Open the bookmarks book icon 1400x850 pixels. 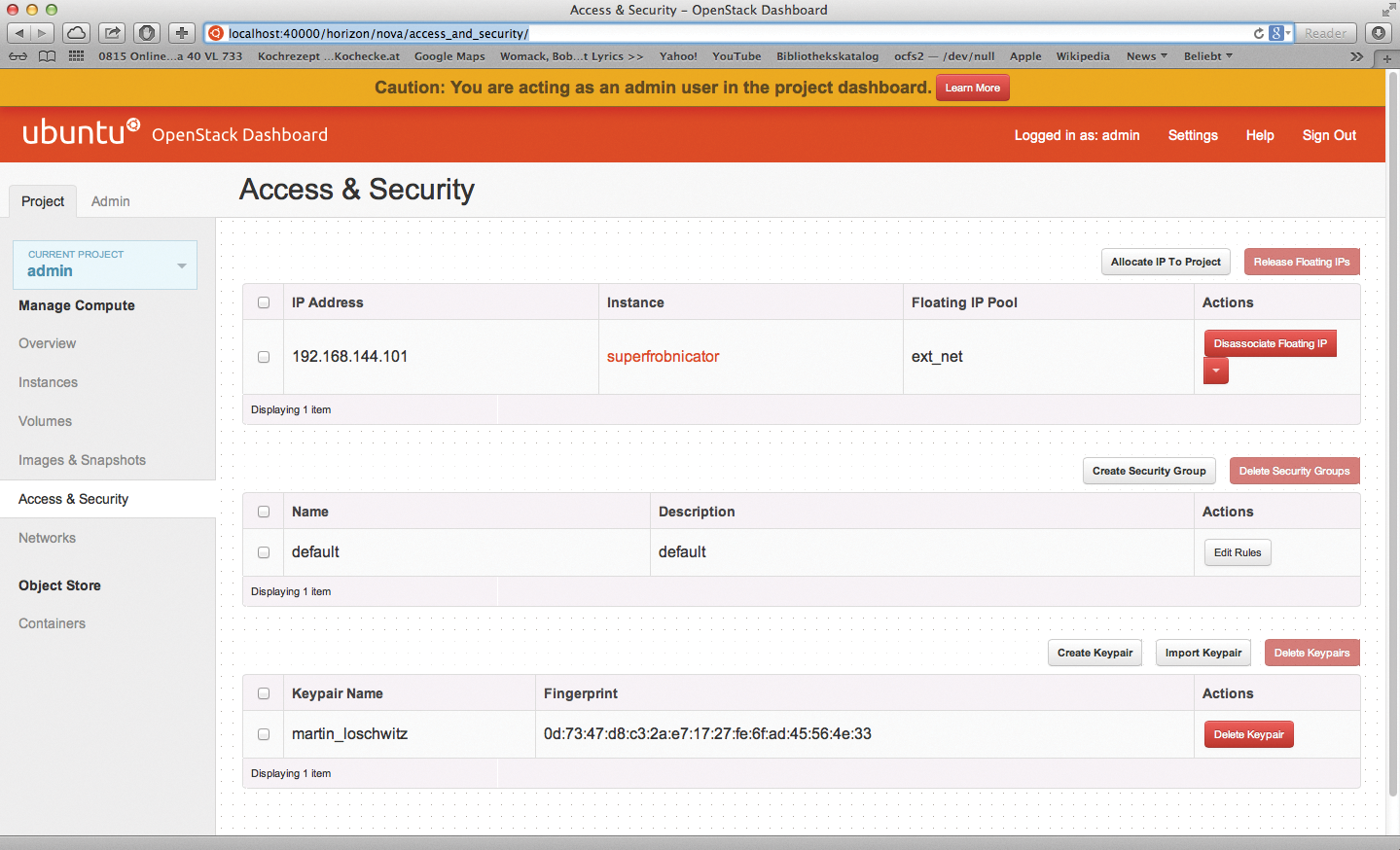pos(47,56)
